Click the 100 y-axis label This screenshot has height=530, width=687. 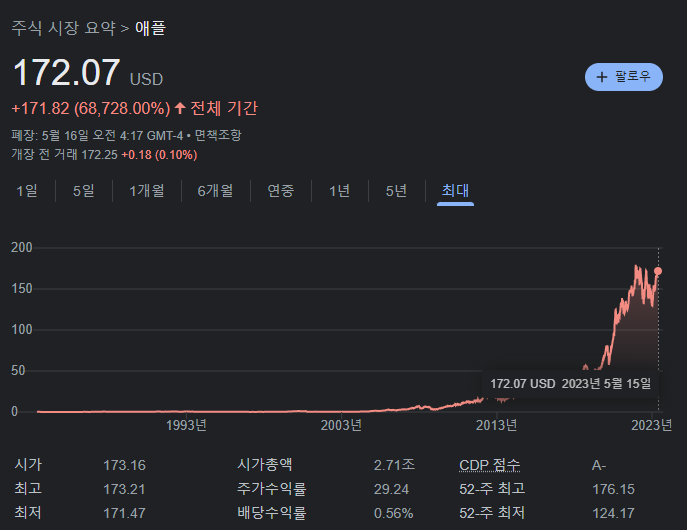coord(22,329)
